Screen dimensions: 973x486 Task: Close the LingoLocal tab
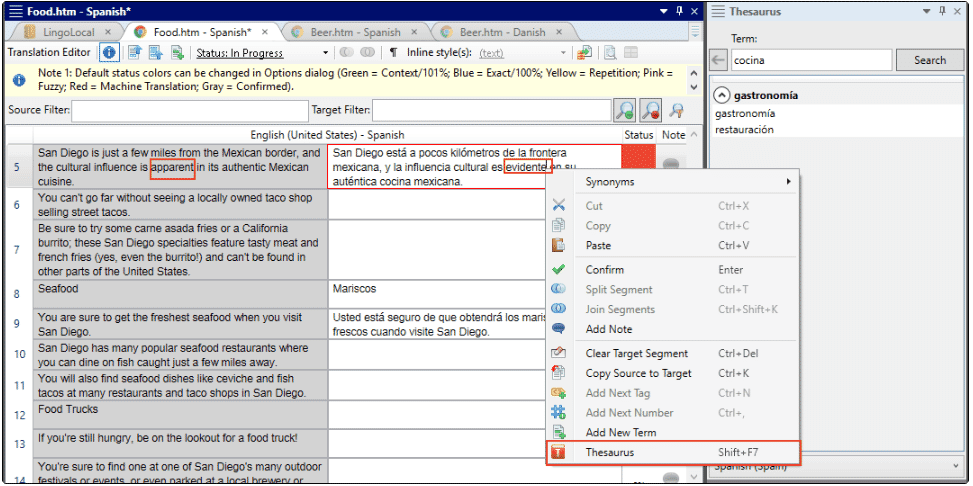tap(108, 32)
